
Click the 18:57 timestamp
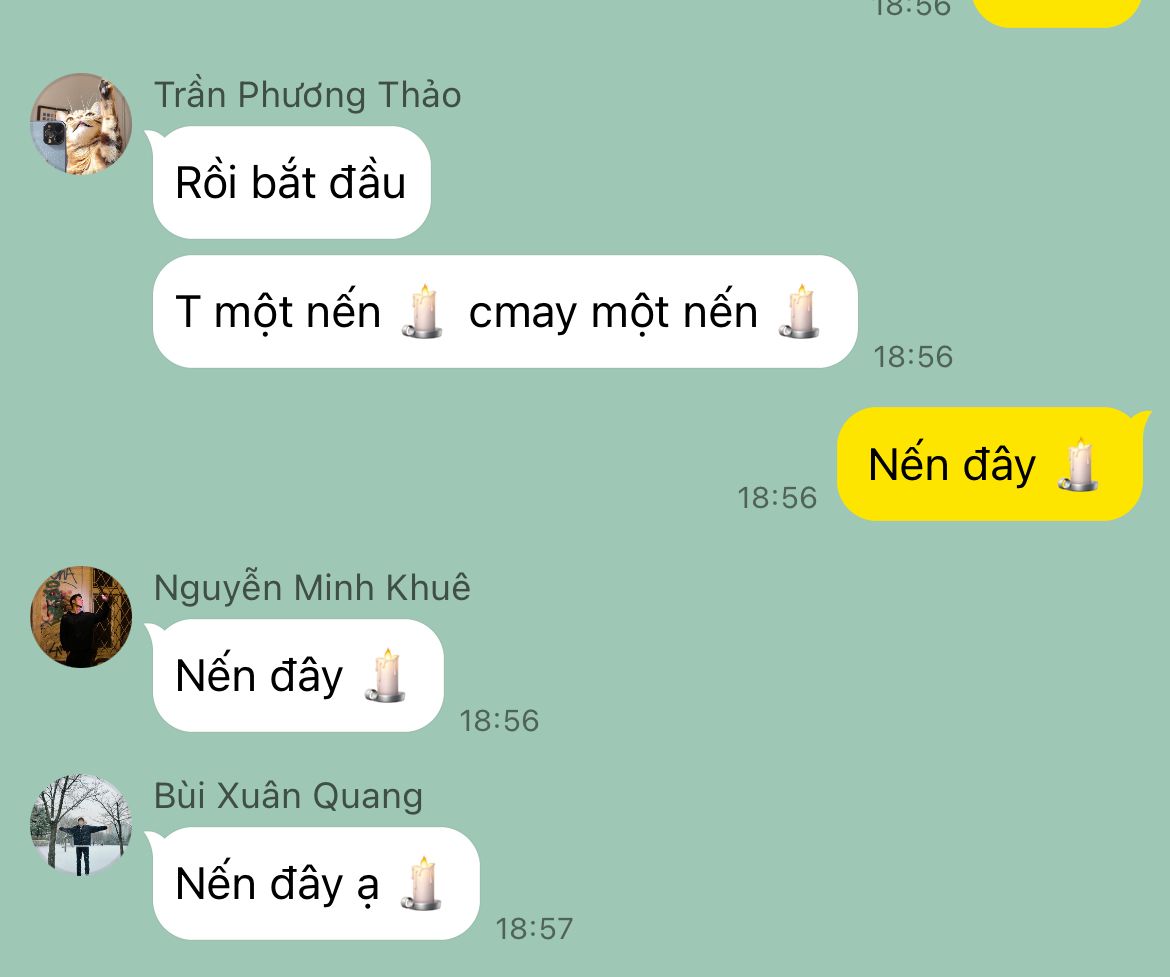(534, 928)
